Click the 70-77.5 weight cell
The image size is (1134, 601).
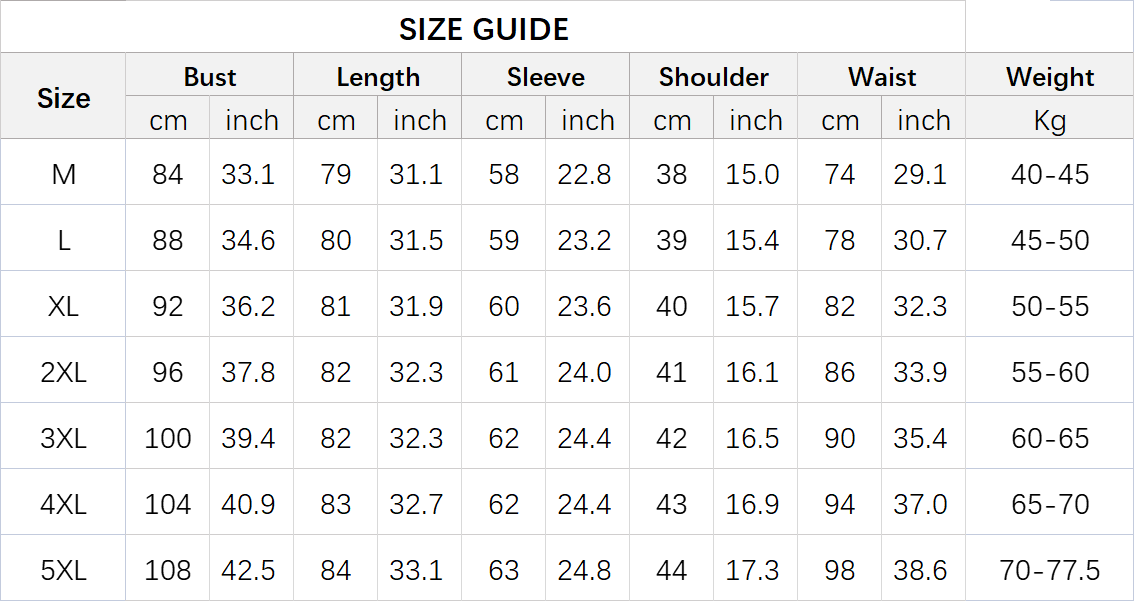tap(1050, 571)
